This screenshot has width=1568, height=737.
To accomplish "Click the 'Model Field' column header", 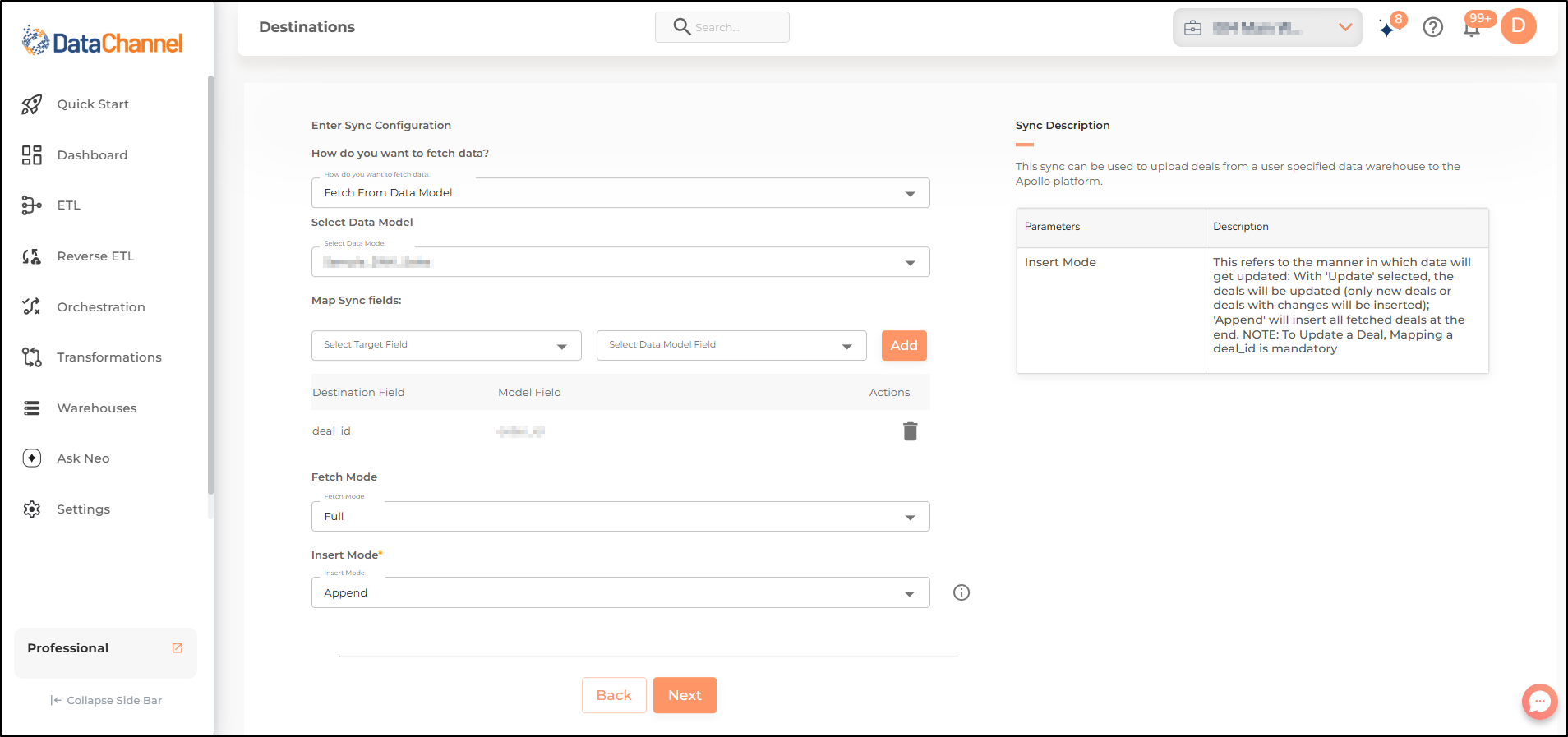I will click(529, 393).
